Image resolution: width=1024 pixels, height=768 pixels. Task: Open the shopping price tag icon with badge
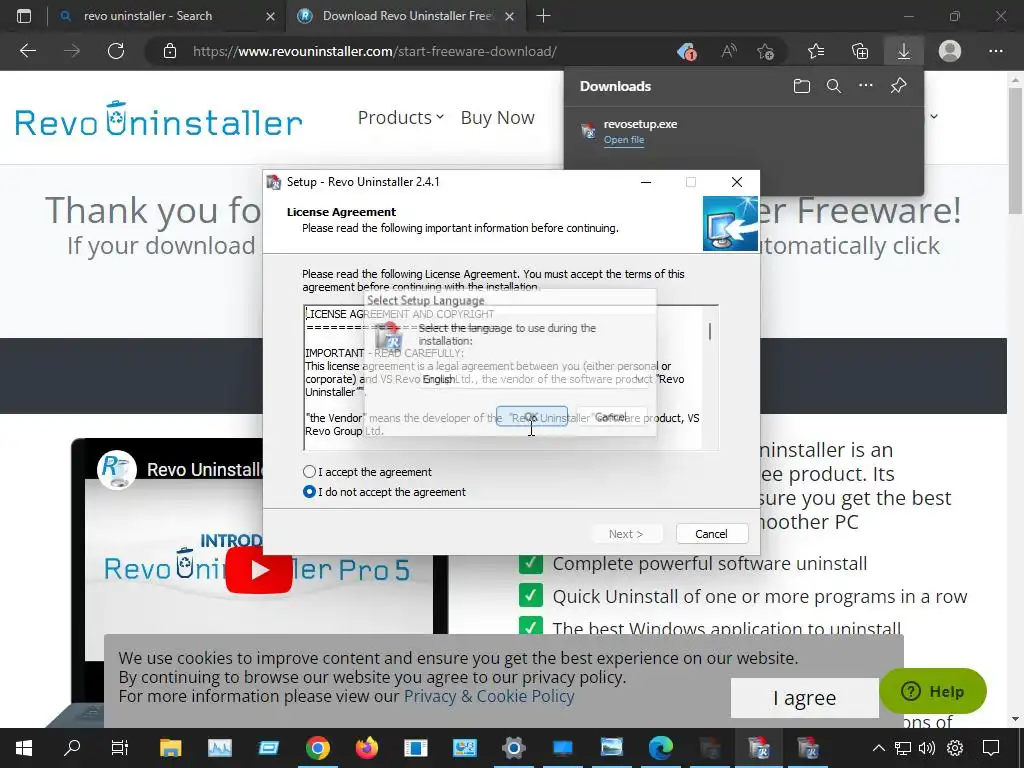point(686,51)
